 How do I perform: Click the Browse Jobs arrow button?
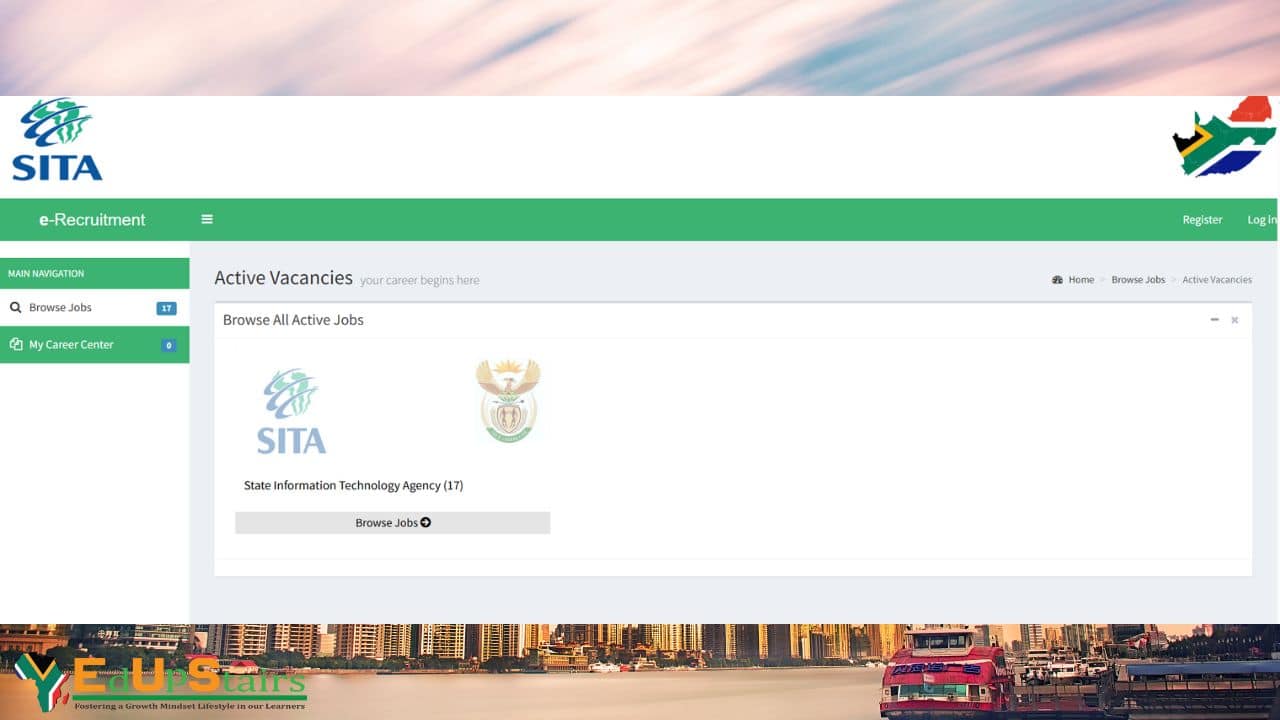(x=392, y=523)
